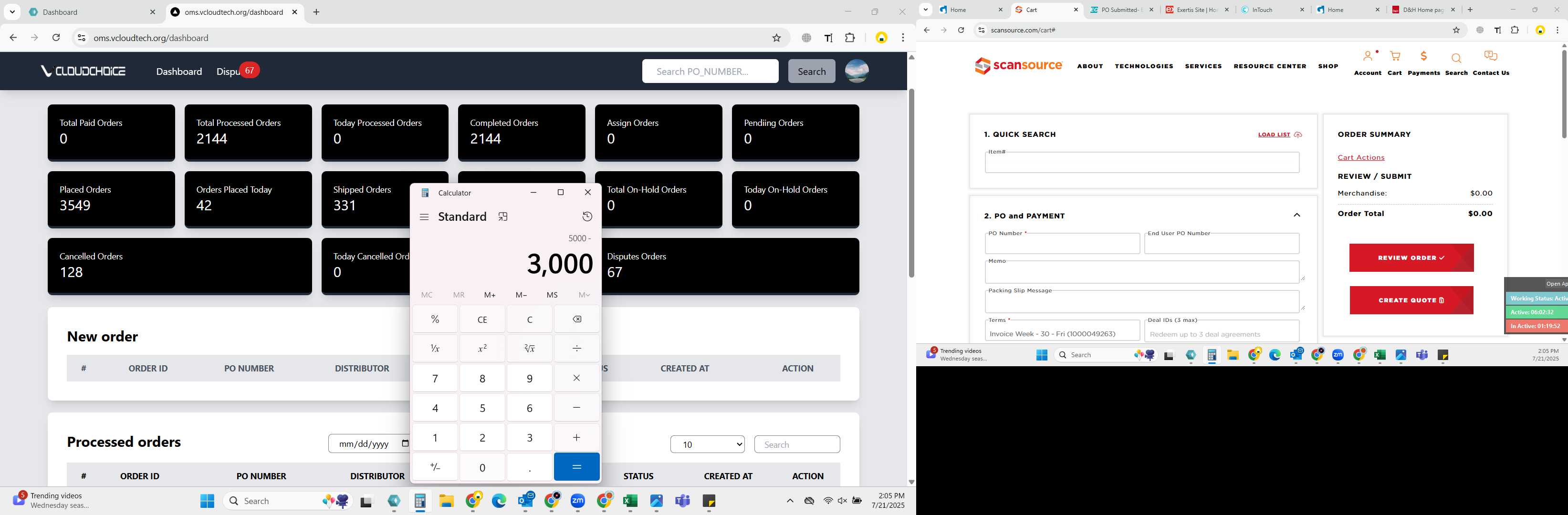Screen dimensions: 1568x515
Task: Click Calculator x squared key
Action: (482, 349)
